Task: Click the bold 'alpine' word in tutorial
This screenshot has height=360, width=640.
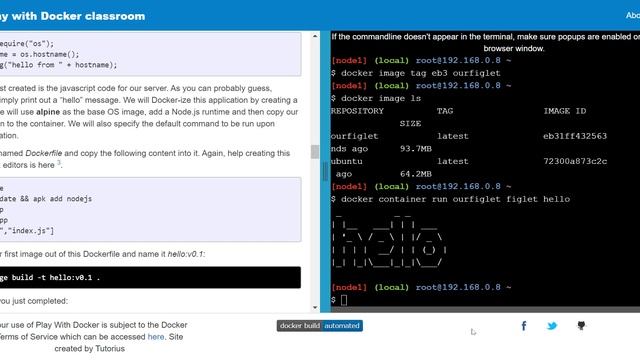Action: tap(48, 112)
